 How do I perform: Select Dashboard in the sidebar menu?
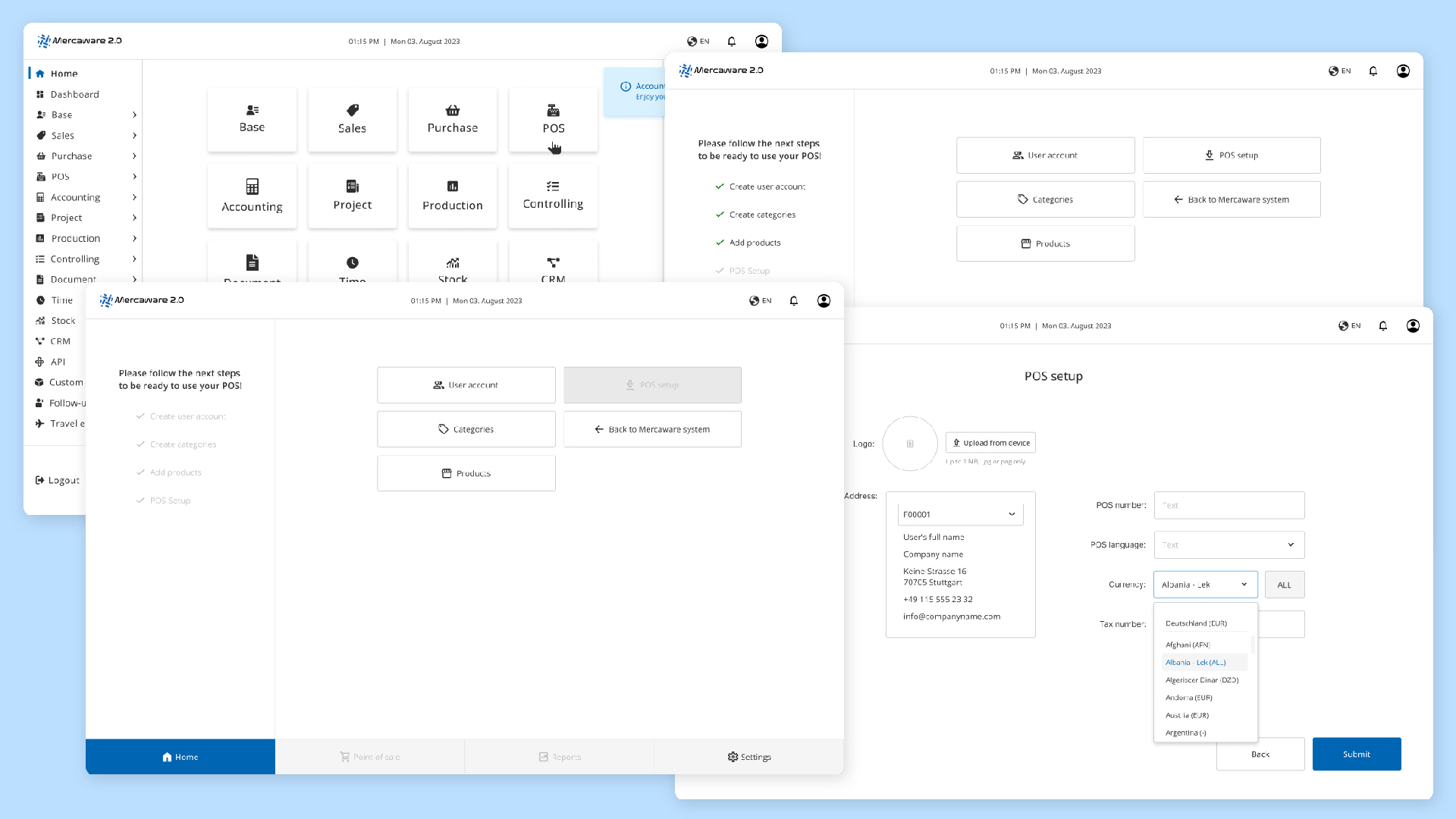click(74, 95)
